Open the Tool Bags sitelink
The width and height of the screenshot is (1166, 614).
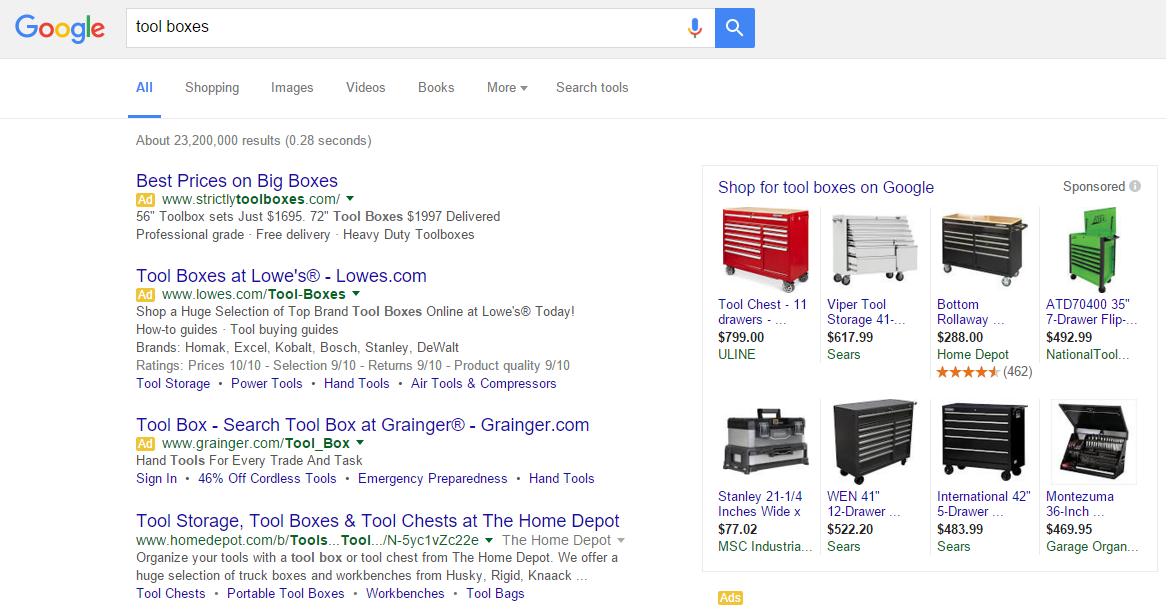click(495, 594)
